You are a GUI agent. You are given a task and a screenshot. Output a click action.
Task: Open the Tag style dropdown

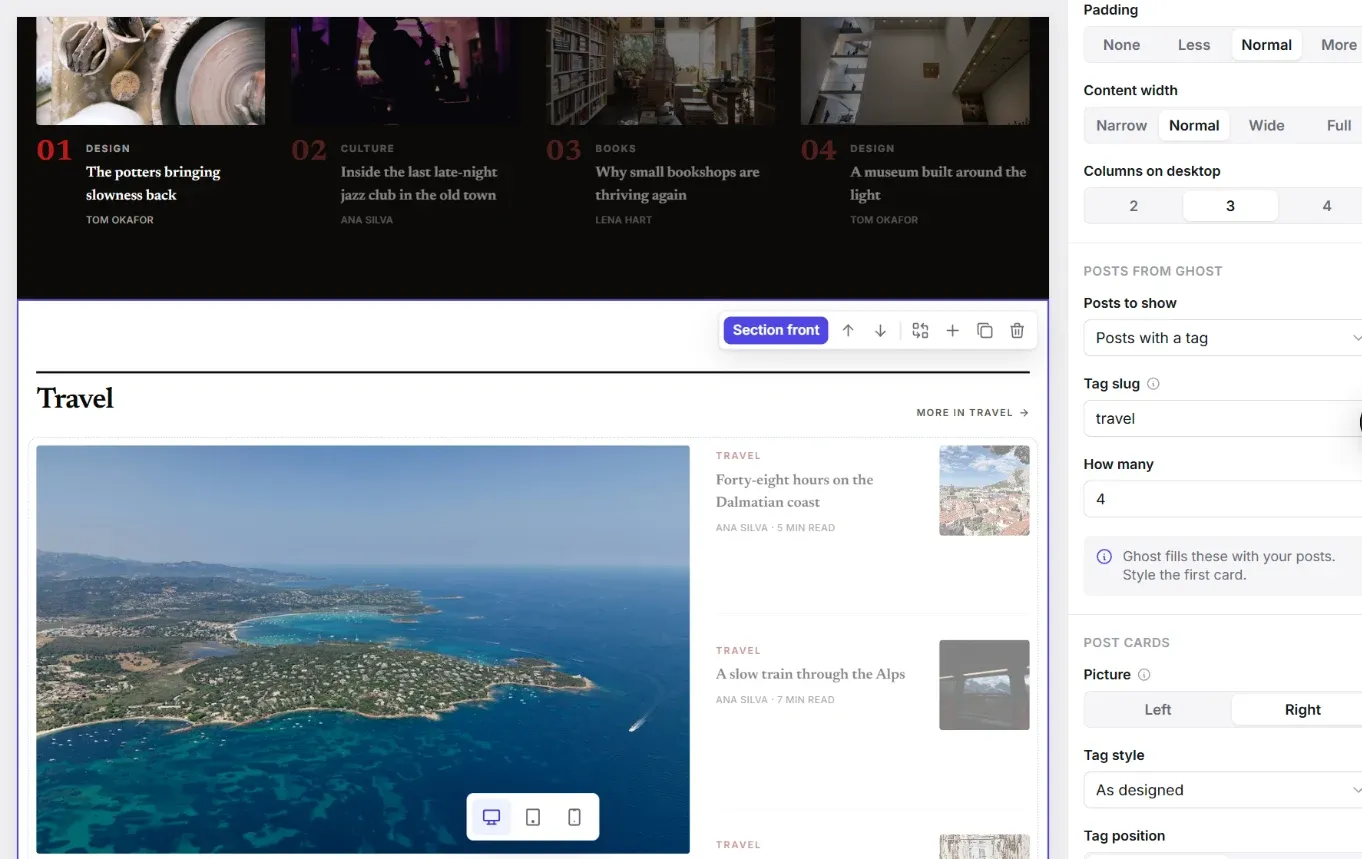pyautogui.click(x=1223, y=790)
